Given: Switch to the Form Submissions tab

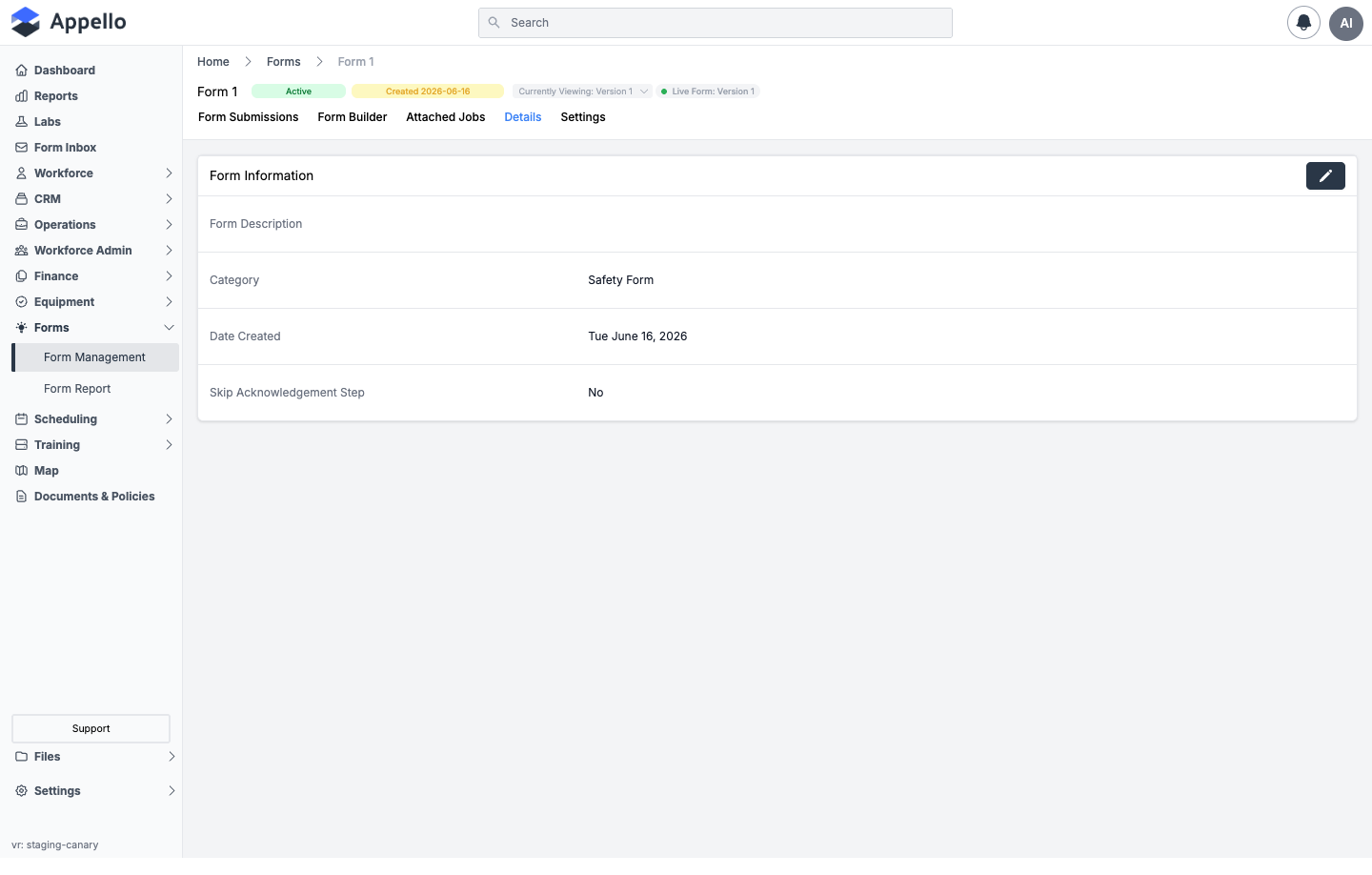Looking at the screenshot, I should click(248, 117).
